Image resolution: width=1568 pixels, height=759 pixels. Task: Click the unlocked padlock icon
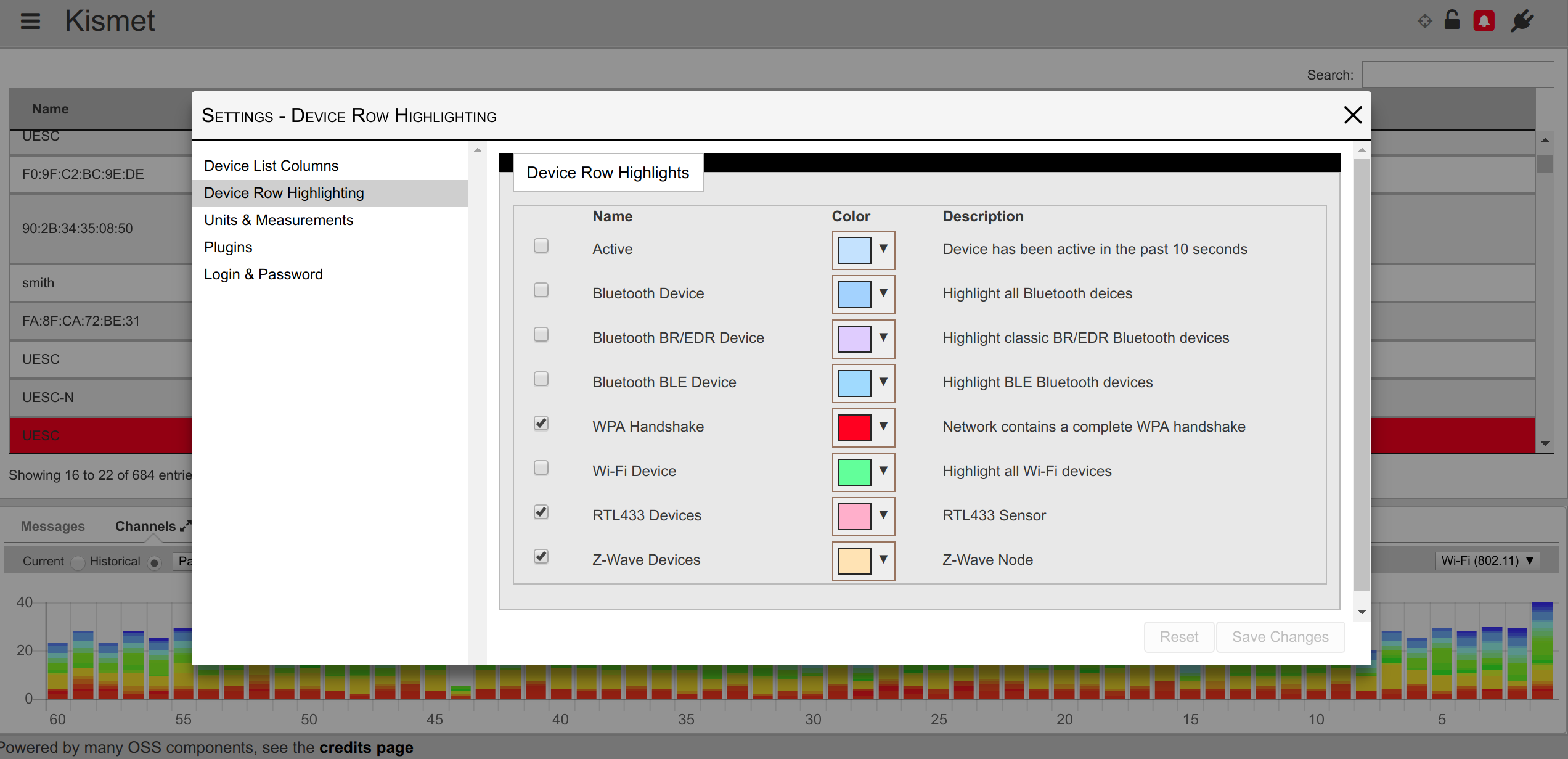click(1452, 20)
